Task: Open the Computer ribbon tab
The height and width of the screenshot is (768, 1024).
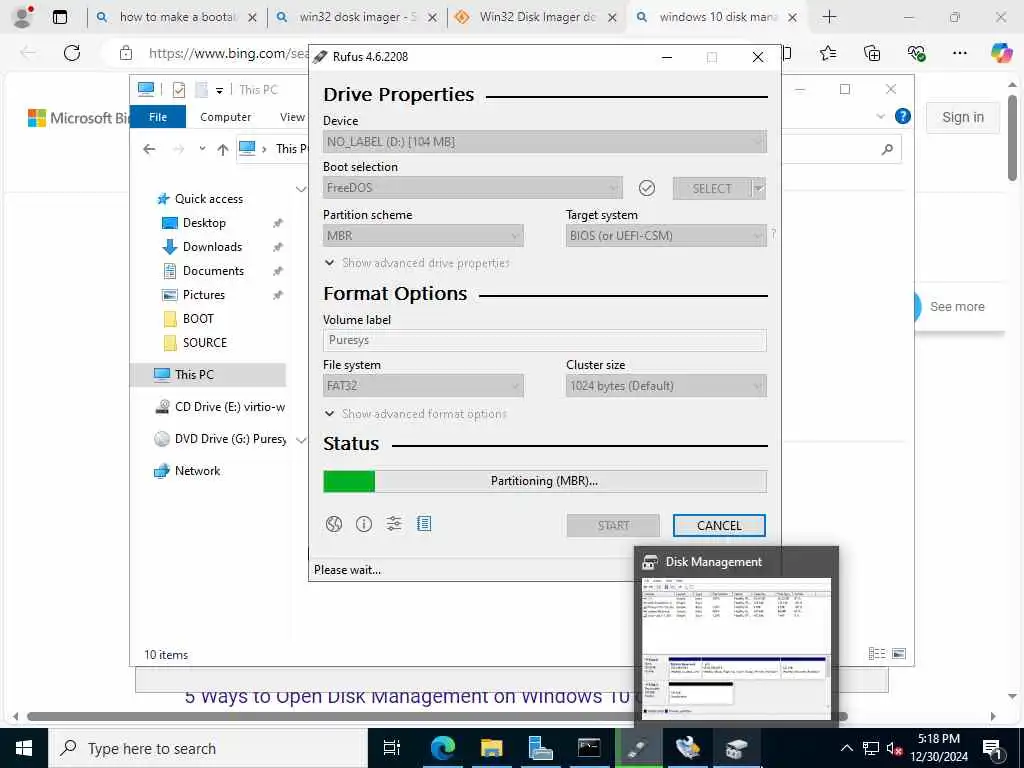Action: (225, 117)
